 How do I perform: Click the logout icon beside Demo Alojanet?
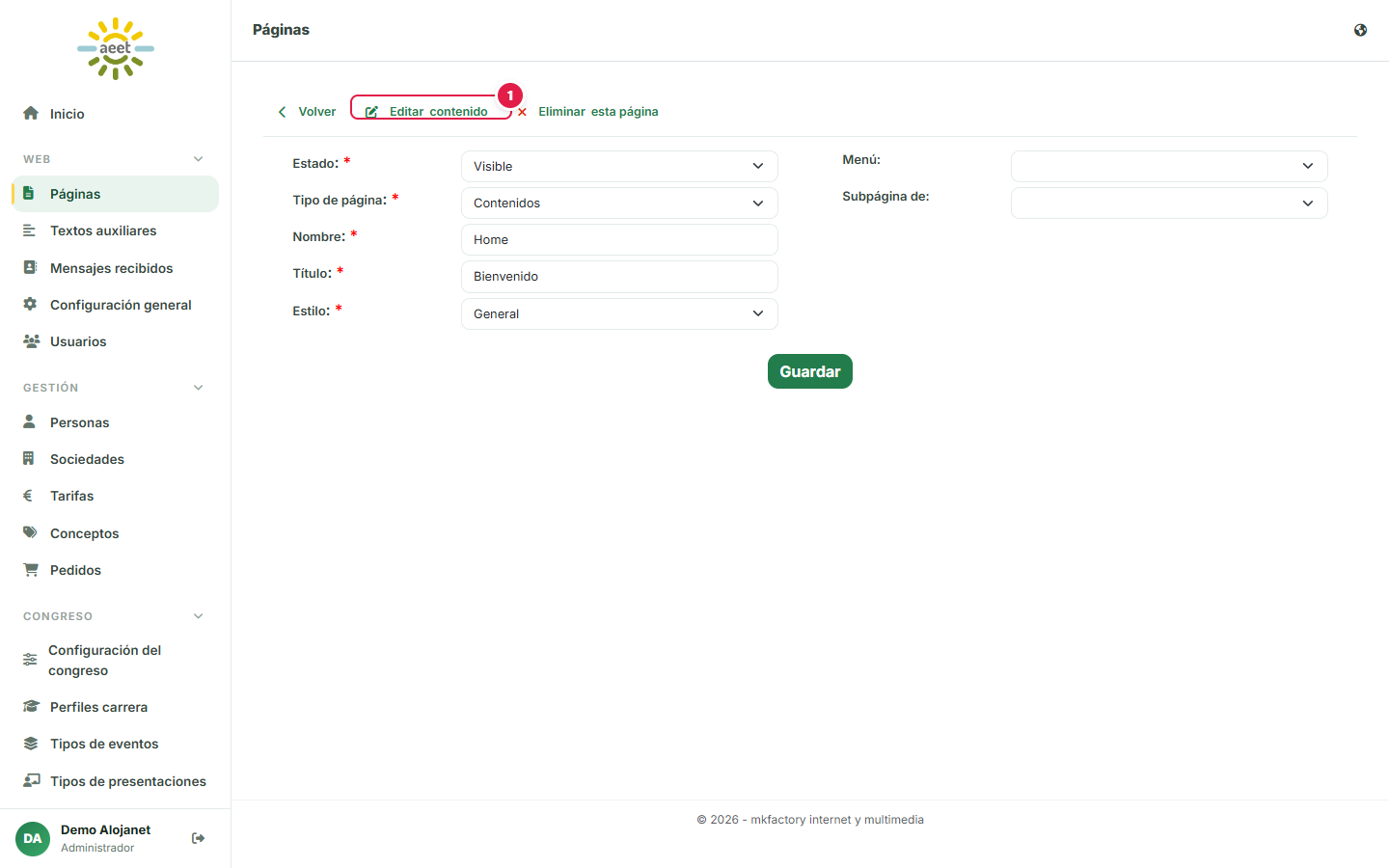(198, 838)
